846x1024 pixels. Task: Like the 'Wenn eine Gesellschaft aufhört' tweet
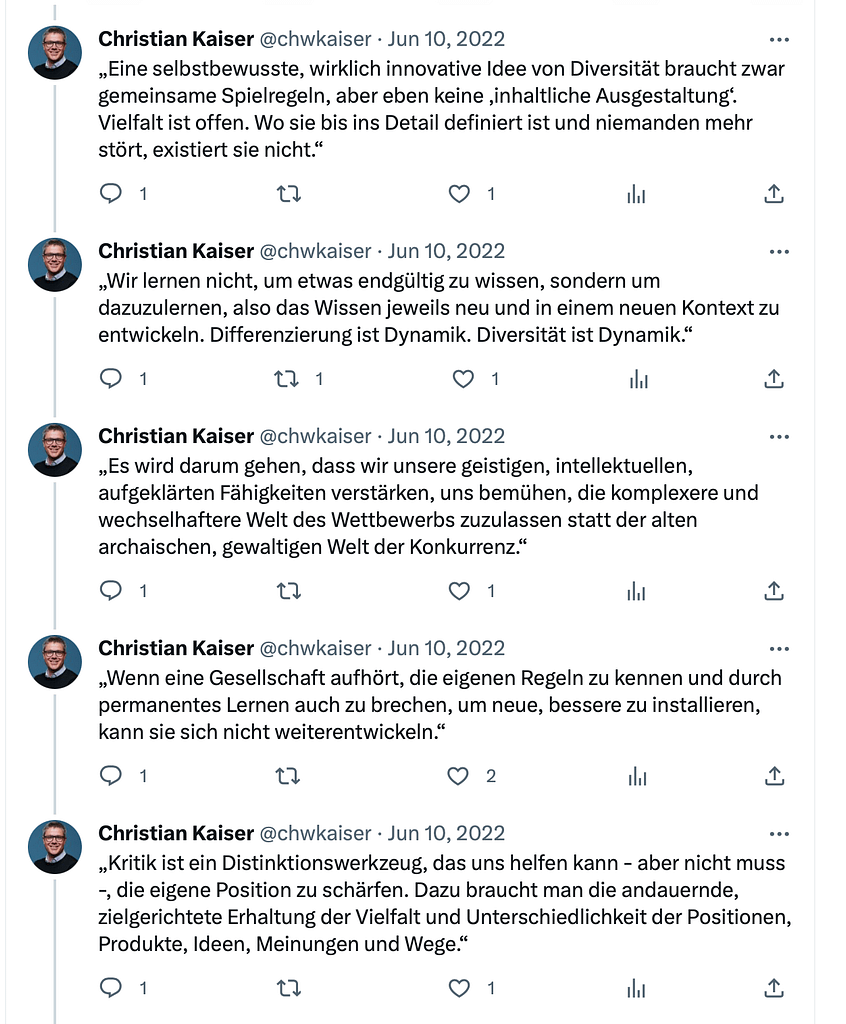point(459,776)
